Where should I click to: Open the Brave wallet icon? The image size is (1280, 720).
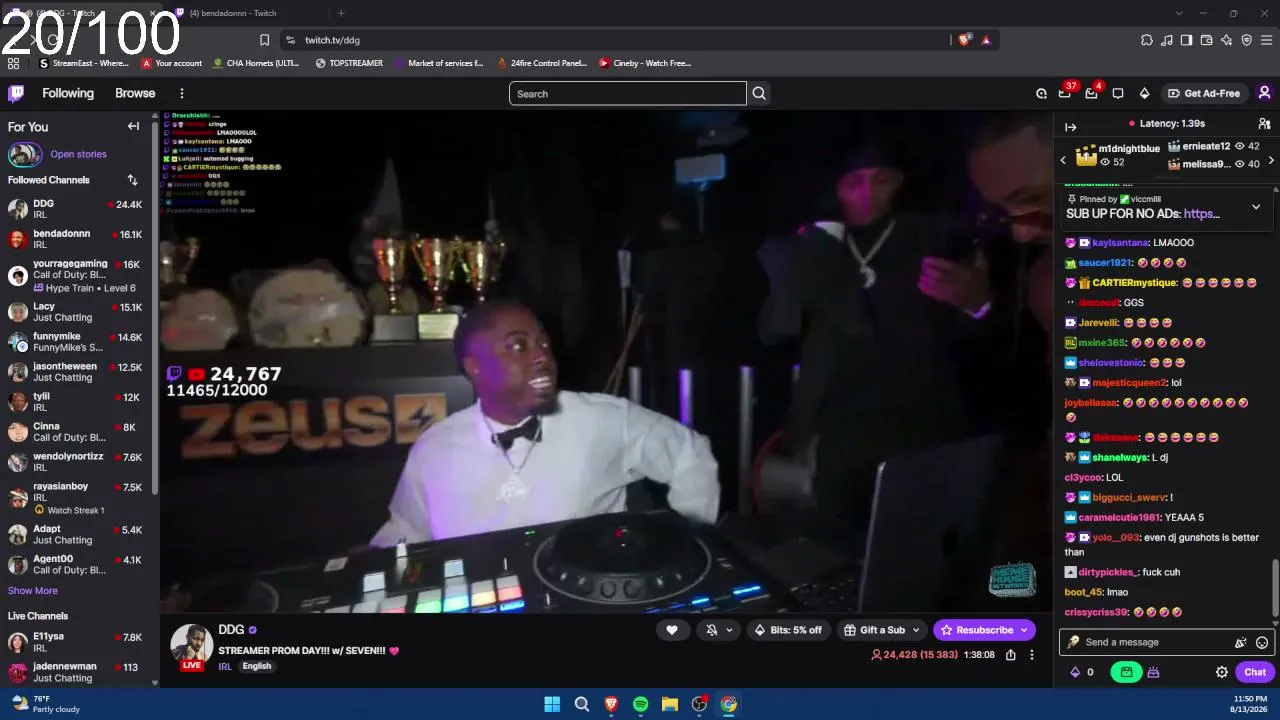[1207, 40]
